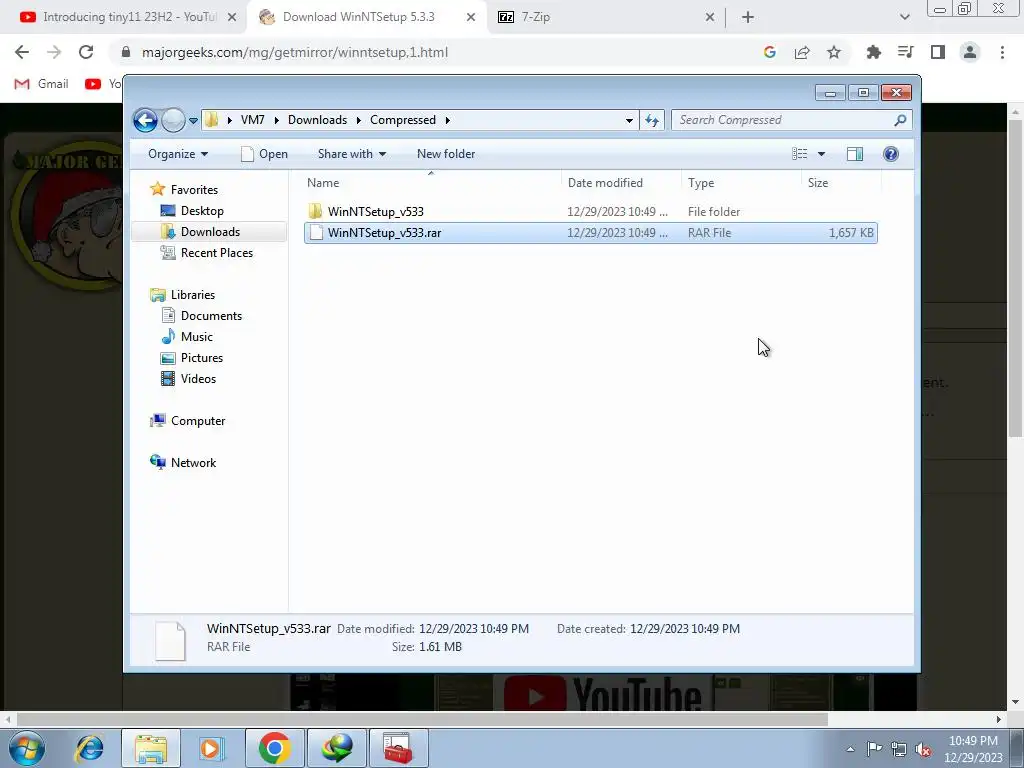Screen dimensions: 1024x768
Task: Click the New folder button
Action: pos(446,154)
